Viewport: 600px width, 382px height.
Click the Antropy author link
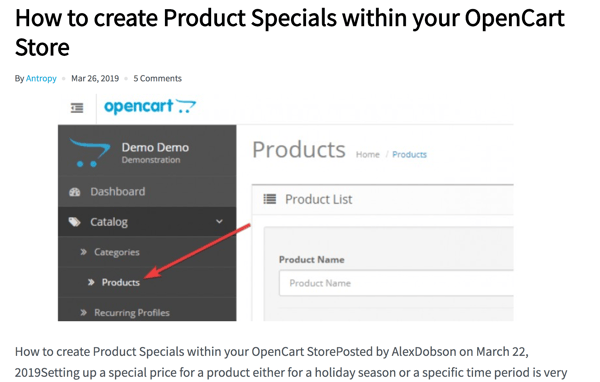point(41,78)
